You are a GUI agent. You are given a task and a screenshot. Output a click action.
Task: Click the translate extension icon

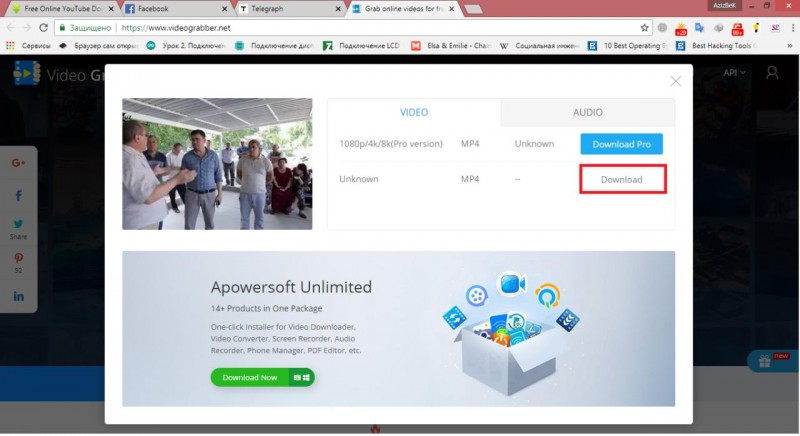coord(699,28)
